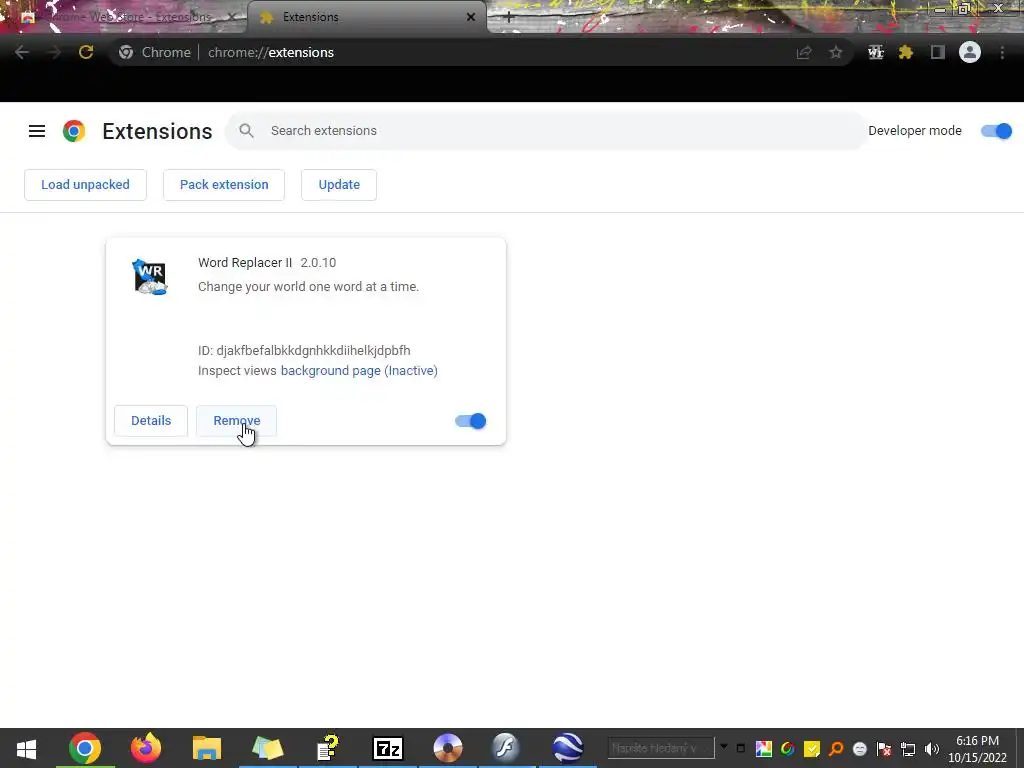Click the yellow checkmark note tray icon

(812, 749)
